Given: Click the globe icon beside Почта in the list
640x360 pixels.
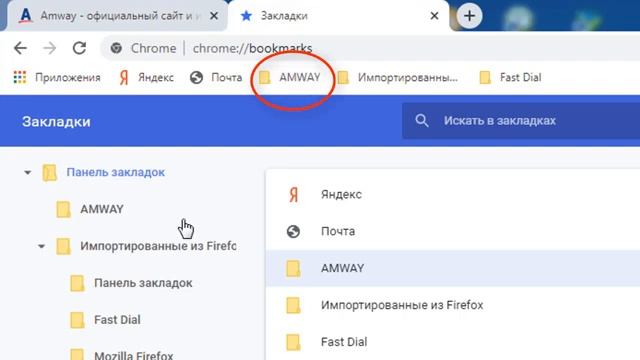Looking at the screenshot, I should click(x=293, y=231).
